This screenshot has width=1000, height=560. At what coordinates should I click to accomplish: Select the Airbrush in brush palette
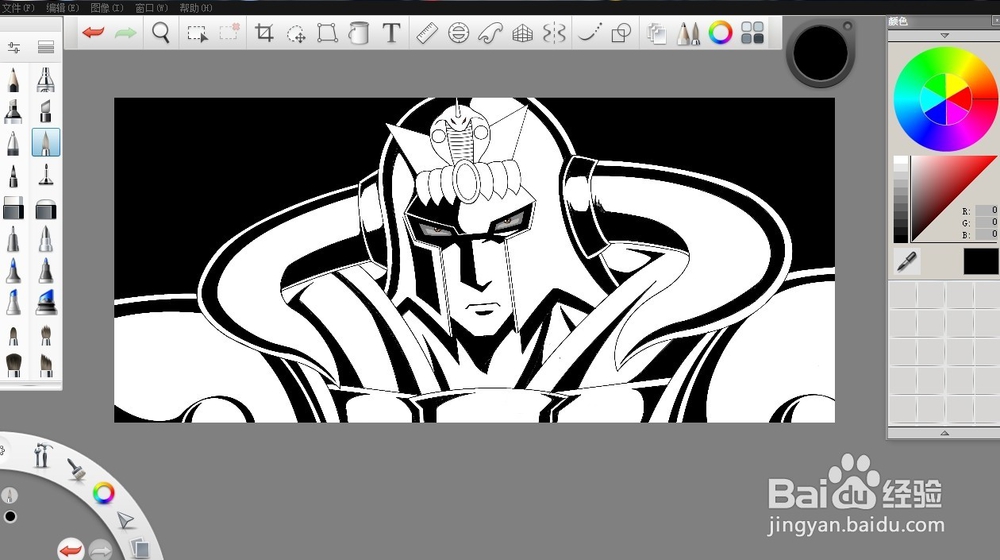pos(45,80)
